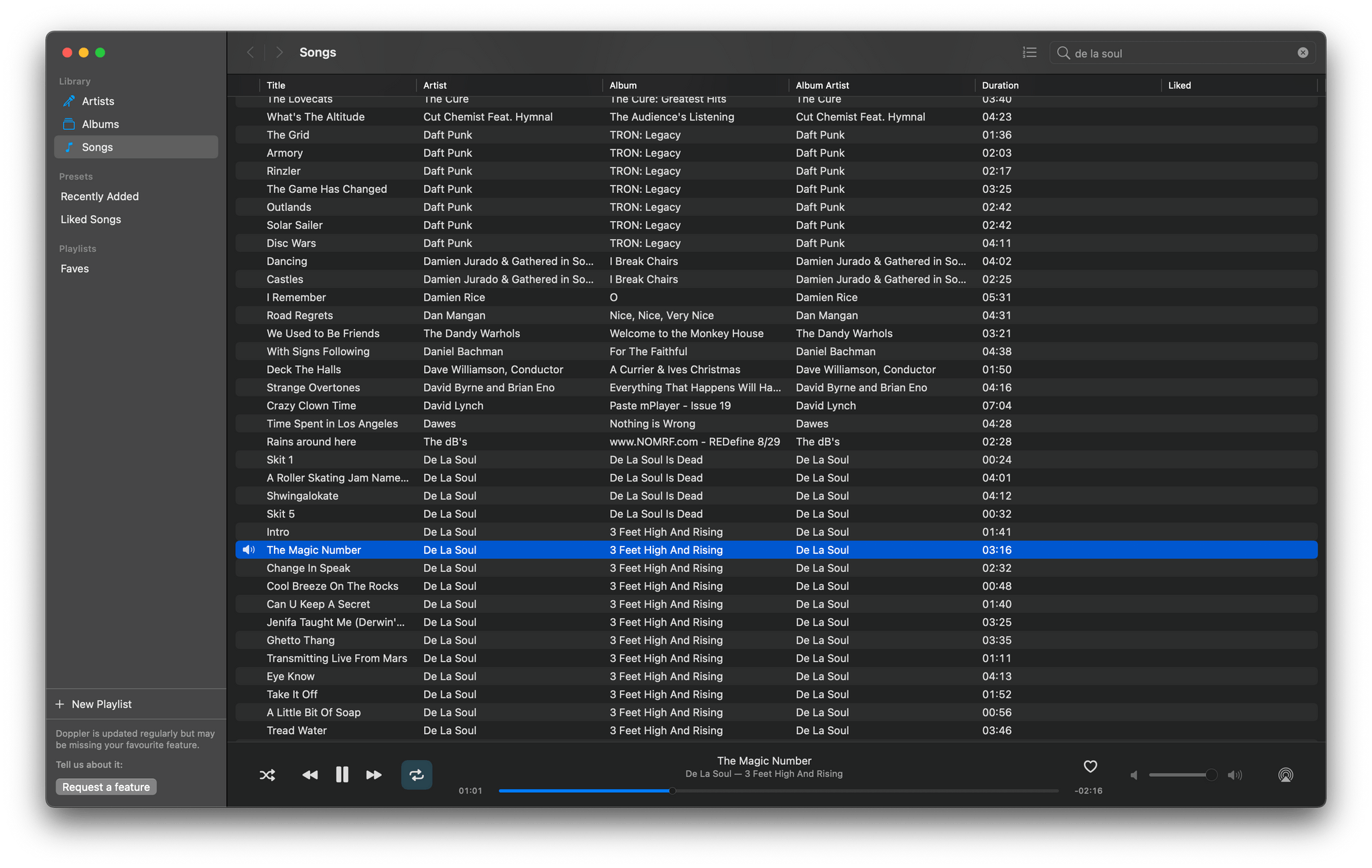Click the AirPlay output icon
The height and width of the screenshot is (868, 1372).
1286,775
